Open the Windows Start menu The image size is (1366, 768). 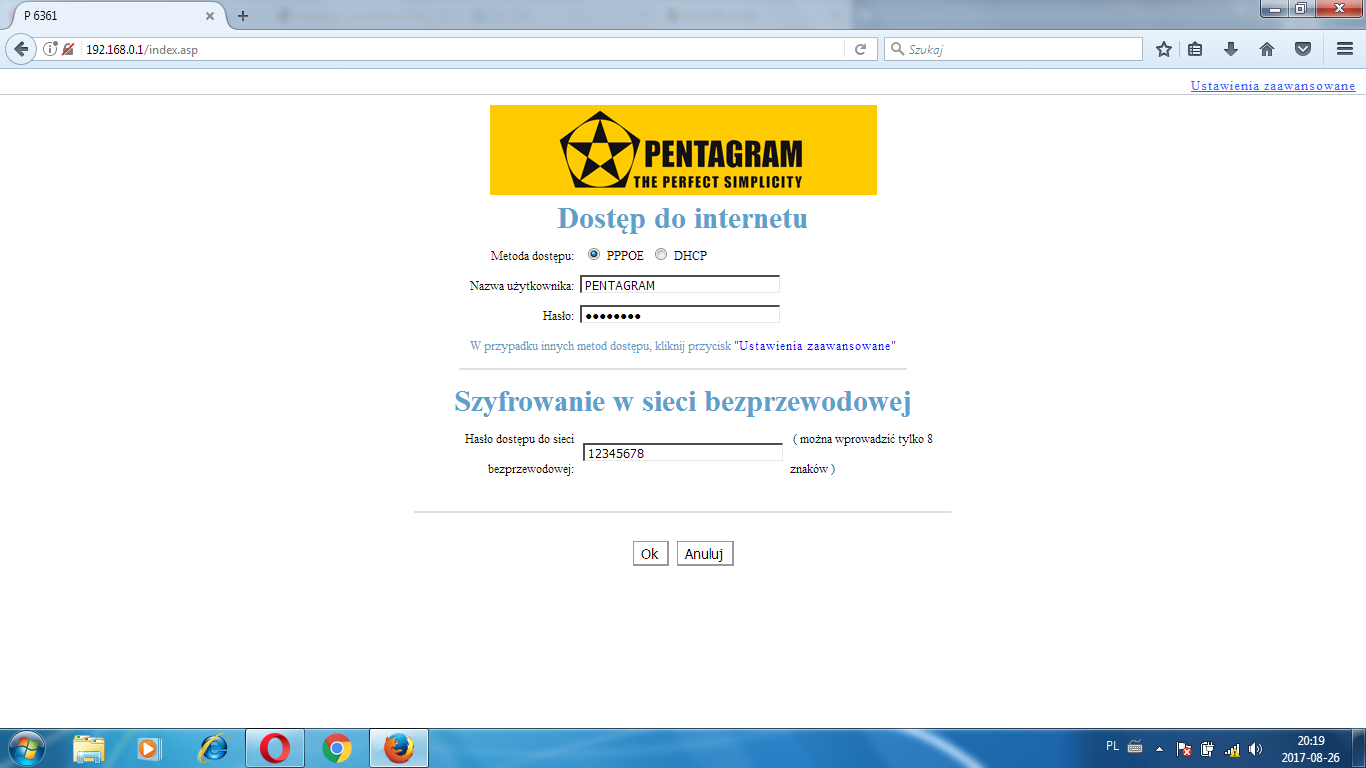click(x=25, y=748)
